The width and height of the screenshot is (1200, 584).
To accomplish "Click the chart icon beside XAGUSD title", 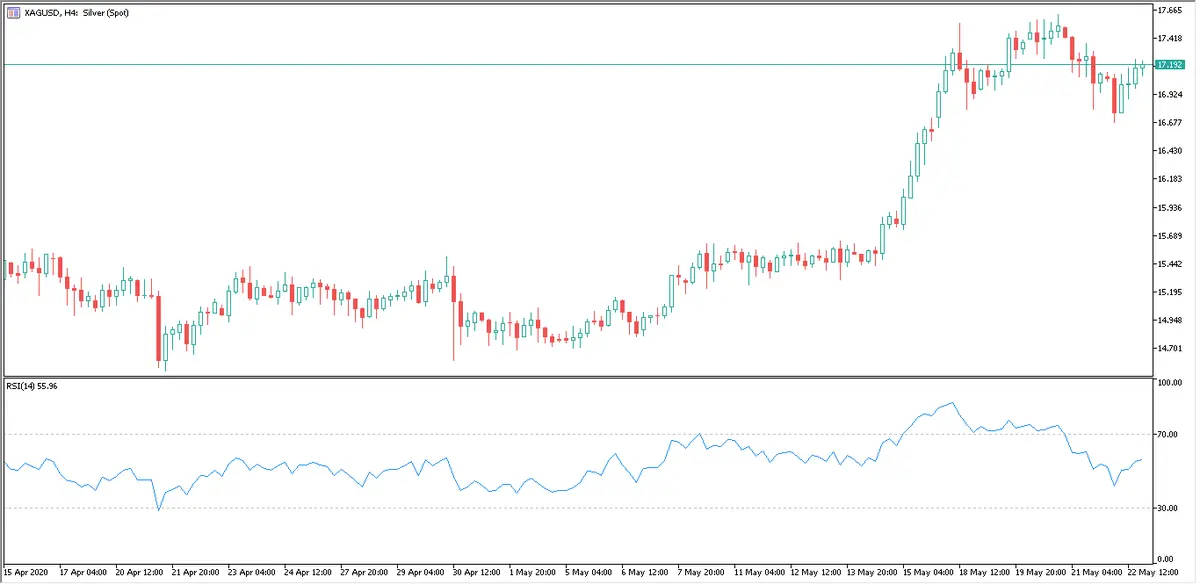I will [13, 11].
